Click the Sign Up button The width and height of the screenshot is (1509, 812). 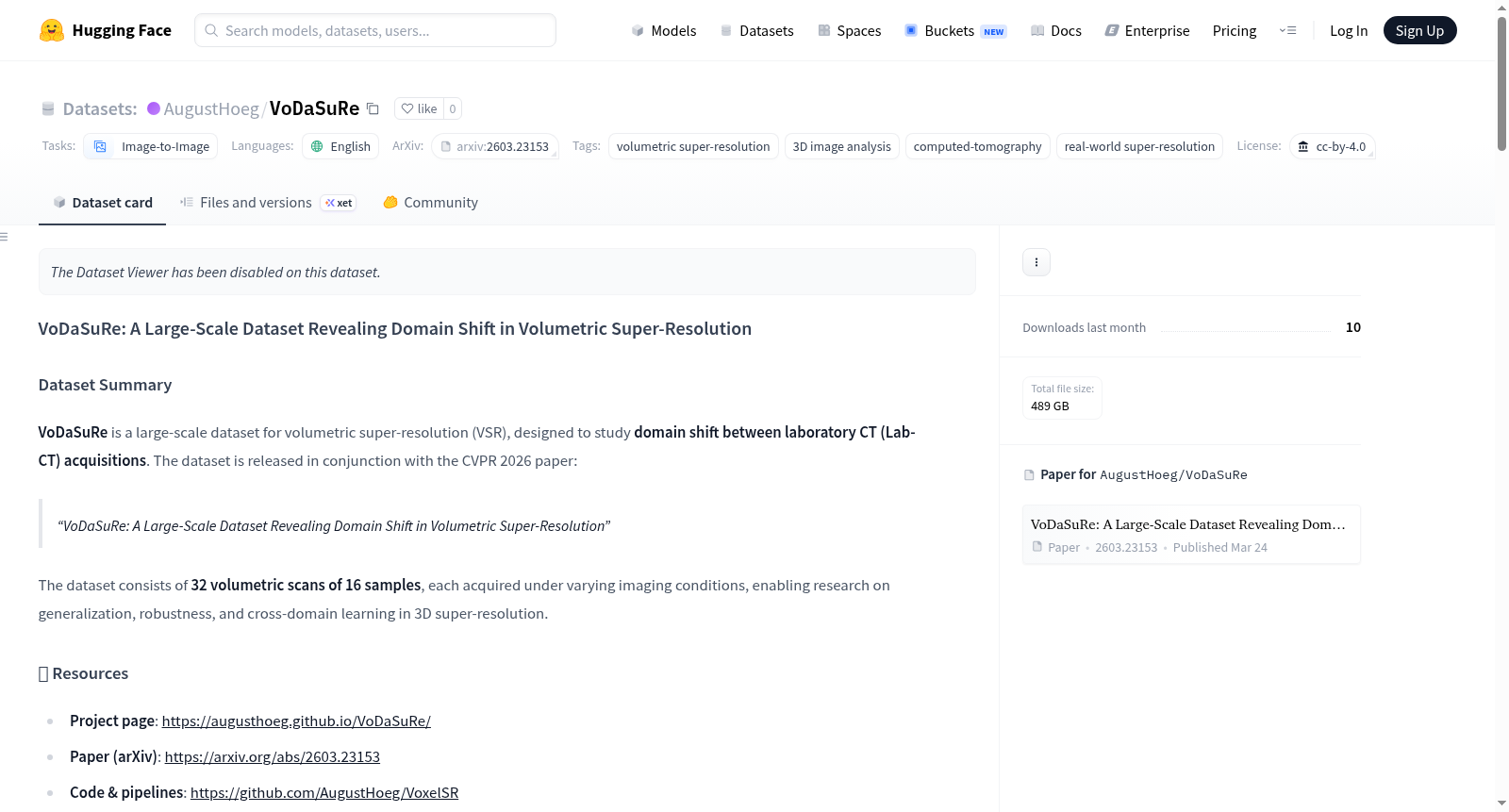(x=1419, y=30)
